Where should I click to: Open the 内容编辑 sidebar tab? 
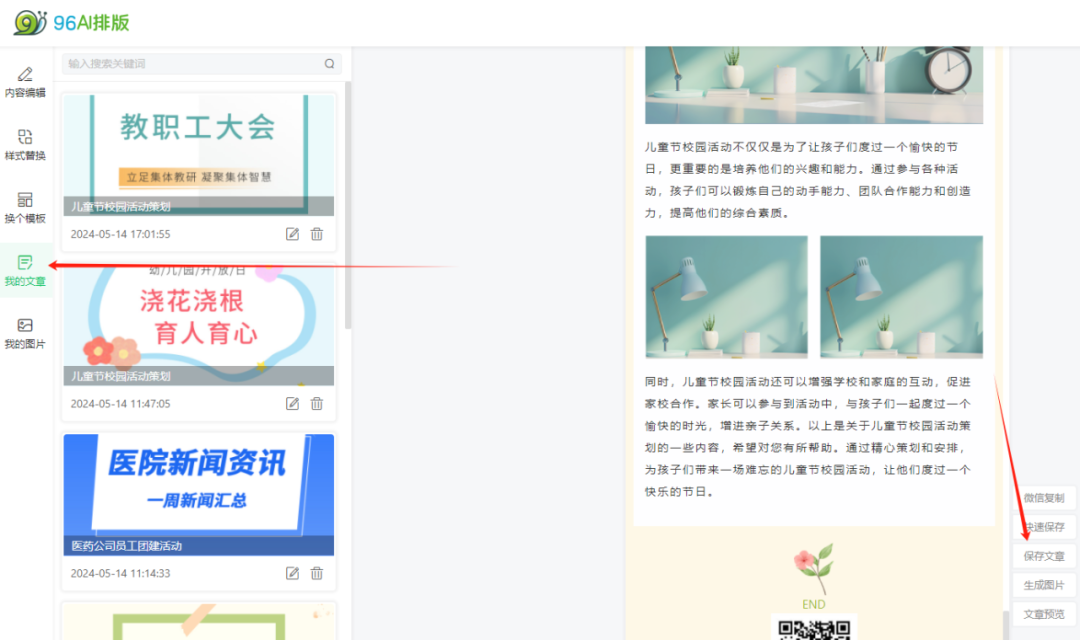25,83
